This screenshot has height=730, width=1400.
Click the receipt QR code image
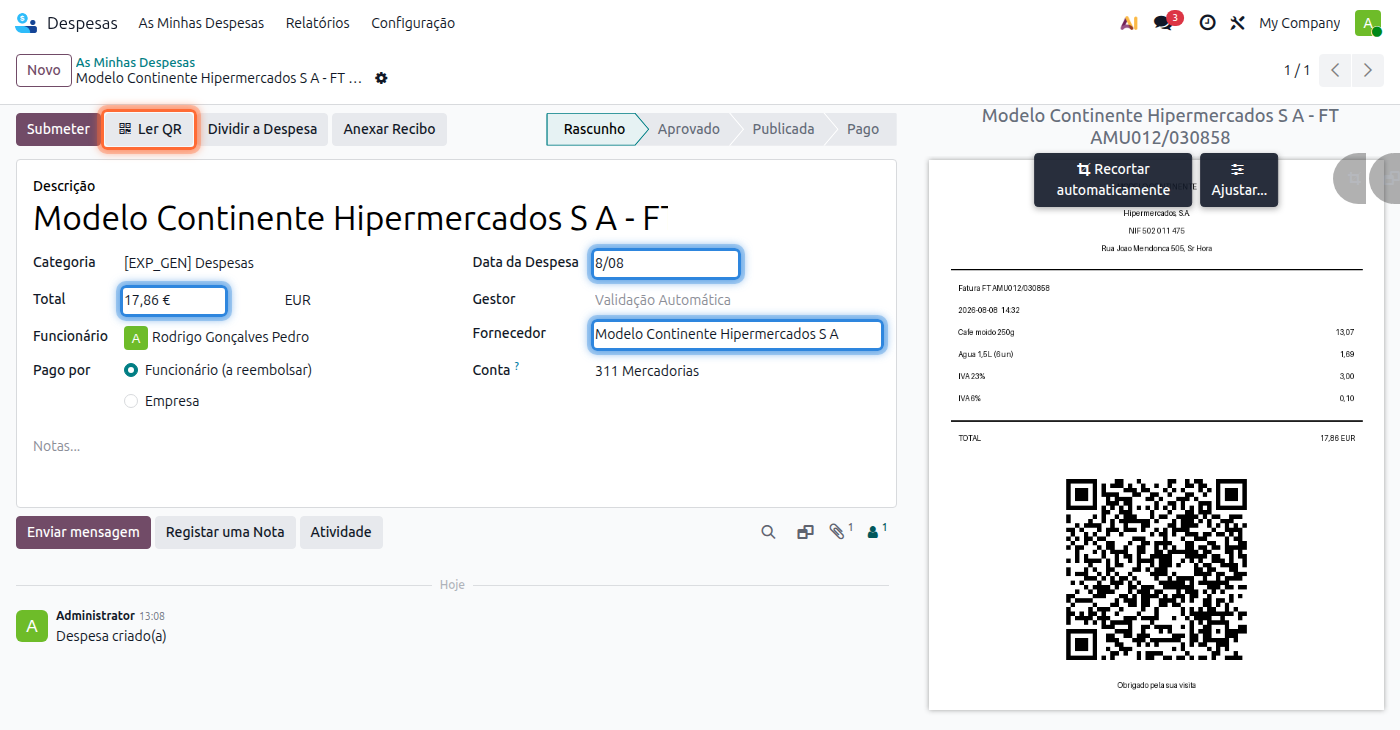pos(1156,569)
